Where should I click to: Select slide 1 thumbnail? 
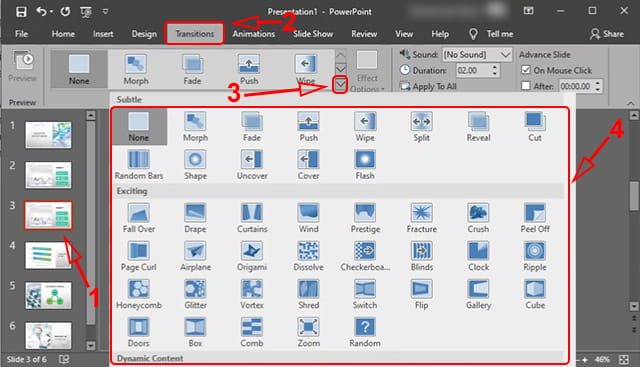pyautogui.click(x=48, y=135)
